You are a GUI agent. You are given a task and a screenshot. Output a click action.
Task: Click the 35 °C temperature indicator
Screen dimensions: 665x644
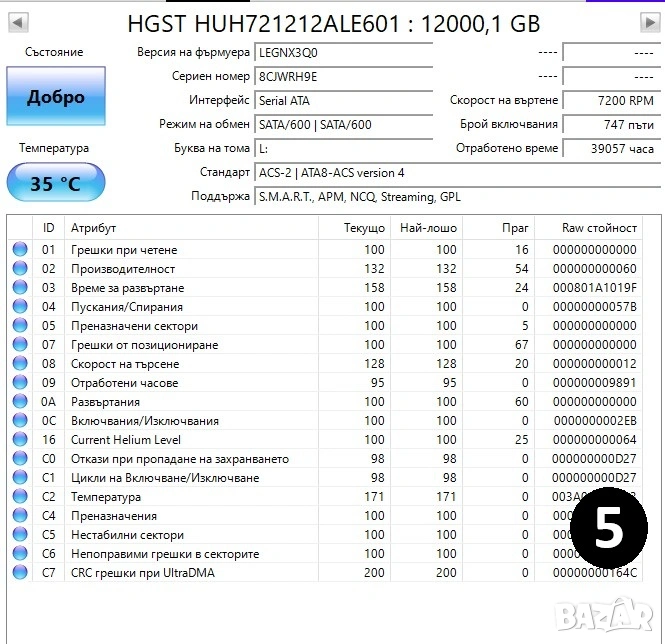[55, 184]
